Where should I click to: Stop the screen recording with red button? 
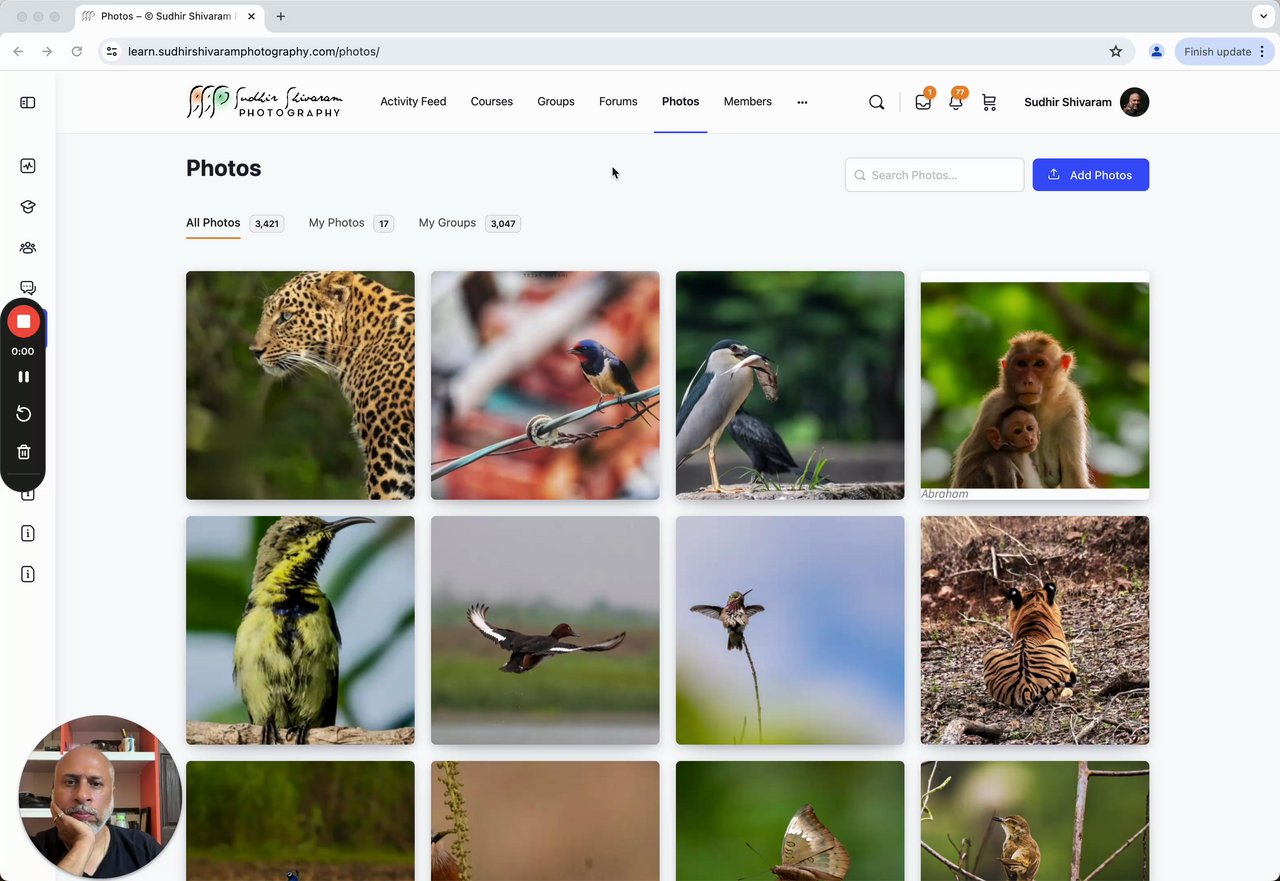coord(23,321)
